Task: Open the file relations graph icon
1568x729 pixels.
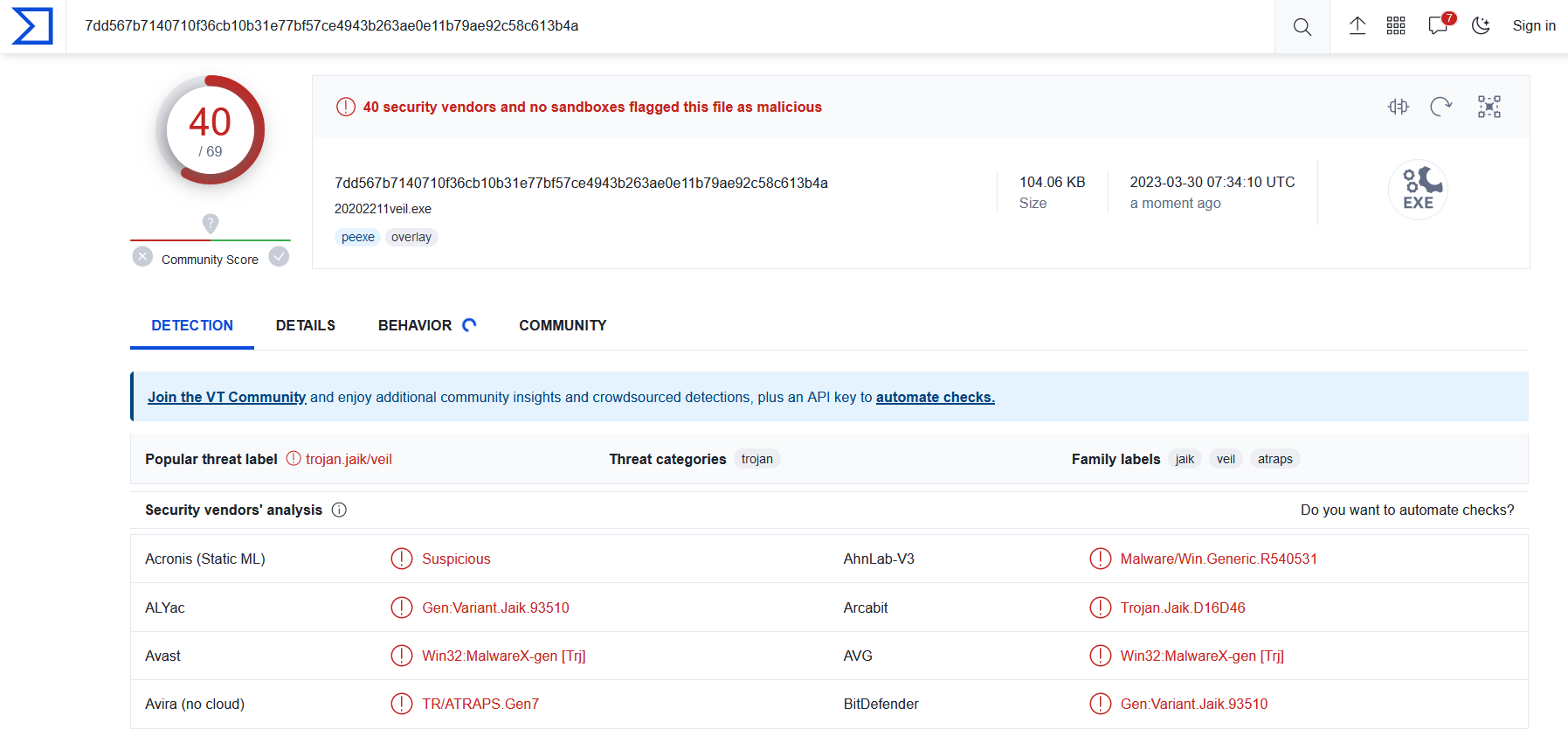Action: tap(1489, 107)
